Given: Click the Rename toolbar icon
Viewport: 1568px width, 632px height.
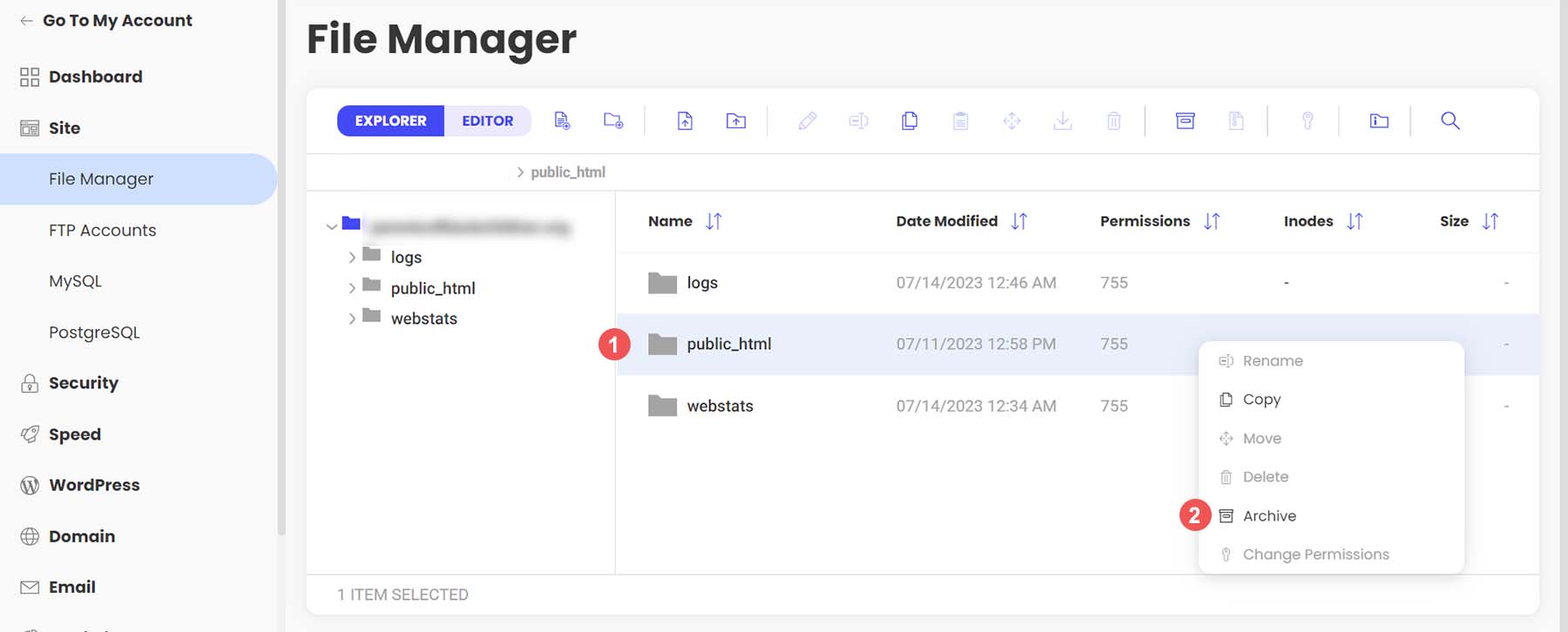Looking at the screenshot, I should (859, 121).
